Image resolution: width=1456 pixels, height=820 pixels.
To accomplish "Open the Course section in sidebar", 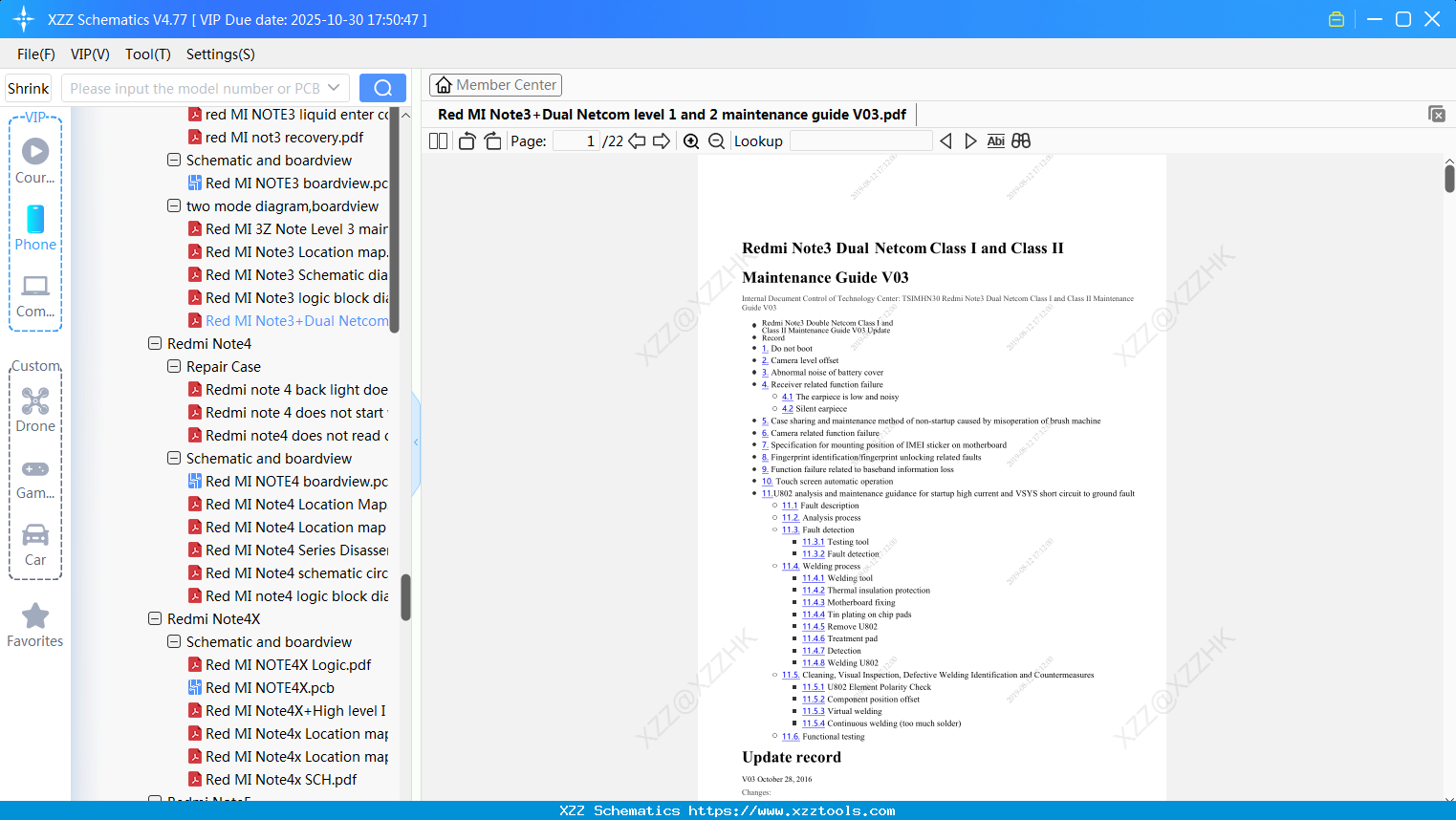I will [x=35, y=162].
